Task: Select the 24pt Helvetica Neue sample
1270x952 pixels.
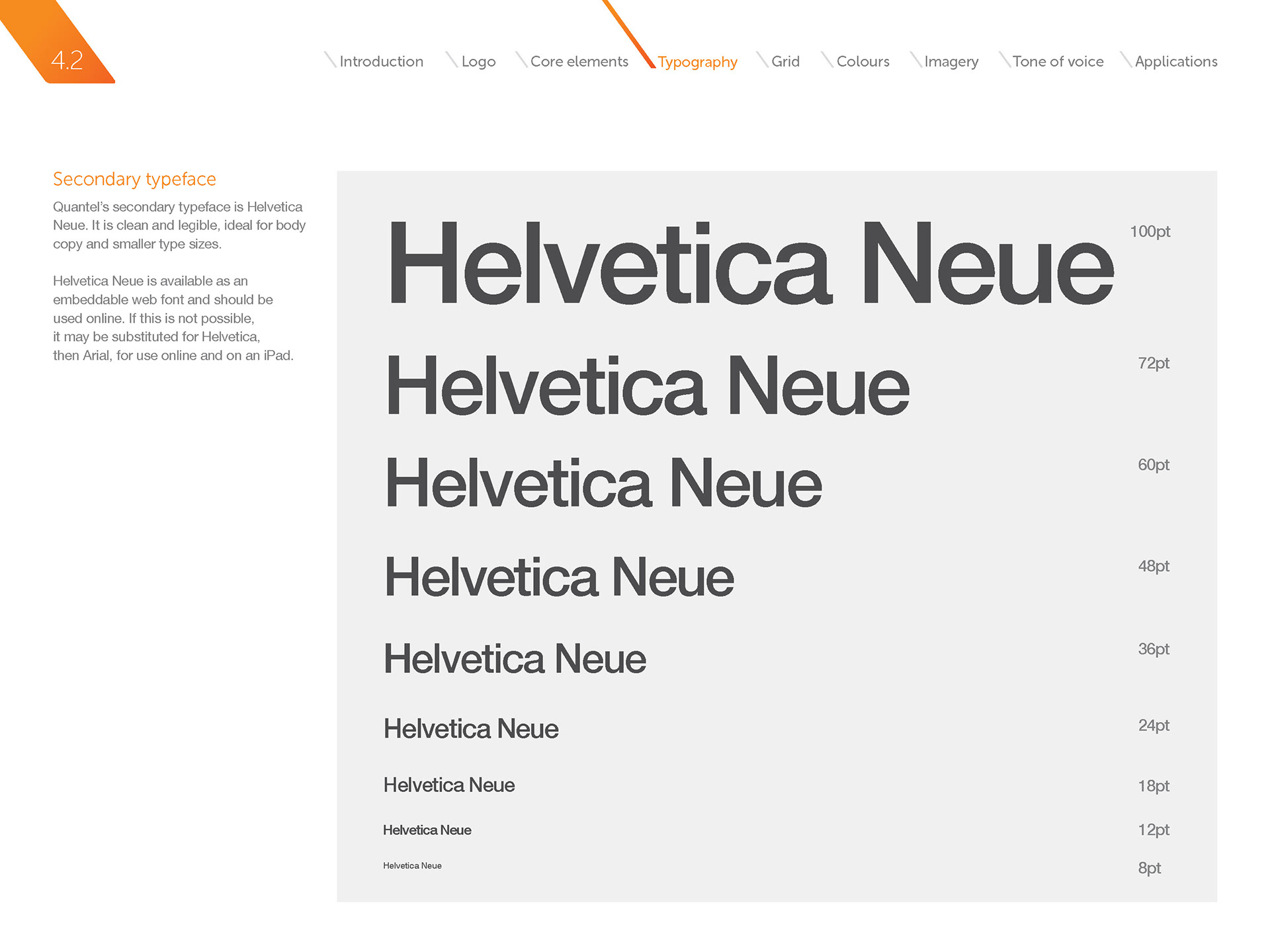Action: (471, 729)
